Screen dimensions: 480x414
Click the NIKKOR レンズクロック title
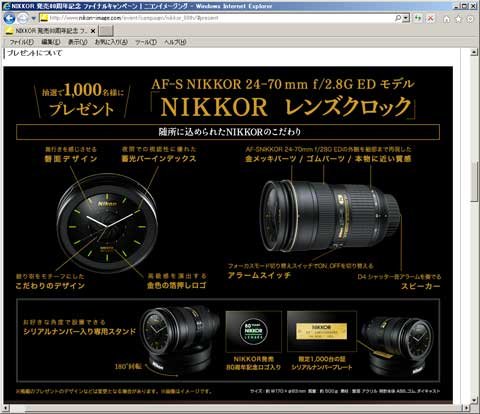(x=283, y=107)
